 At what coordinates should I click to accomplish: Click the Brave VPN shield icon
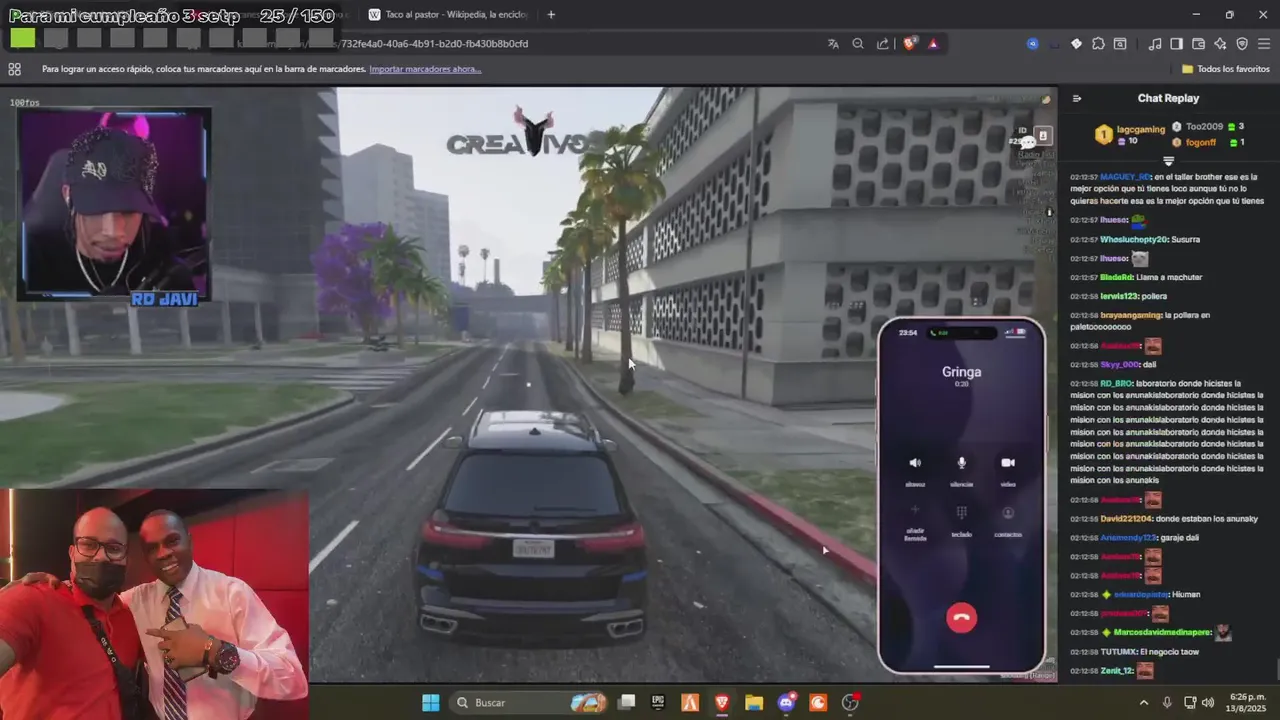tap(1242, 44)
